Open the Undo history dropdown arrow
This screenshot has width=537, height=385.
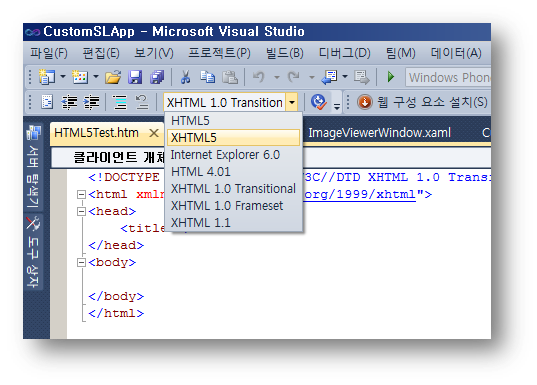(x=277, y=77)
